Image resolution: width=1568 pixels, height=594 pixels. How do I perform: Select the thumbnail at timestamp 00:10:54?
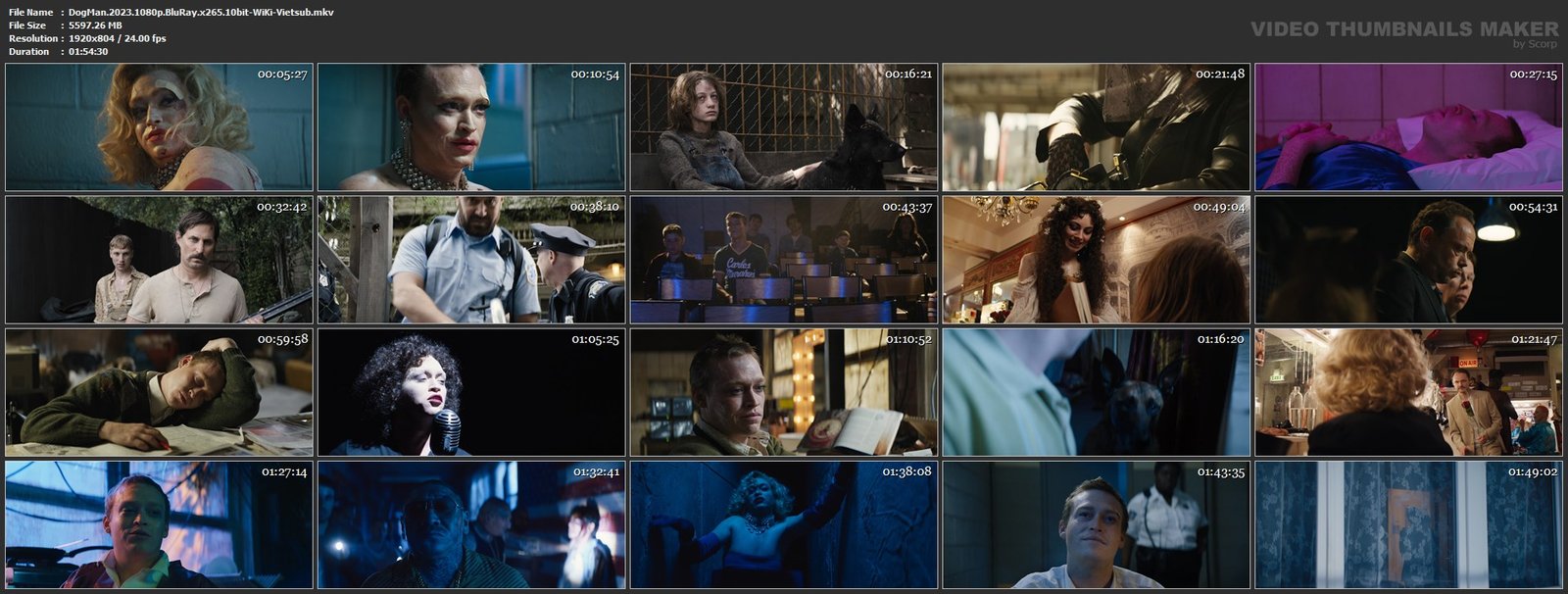471,127
